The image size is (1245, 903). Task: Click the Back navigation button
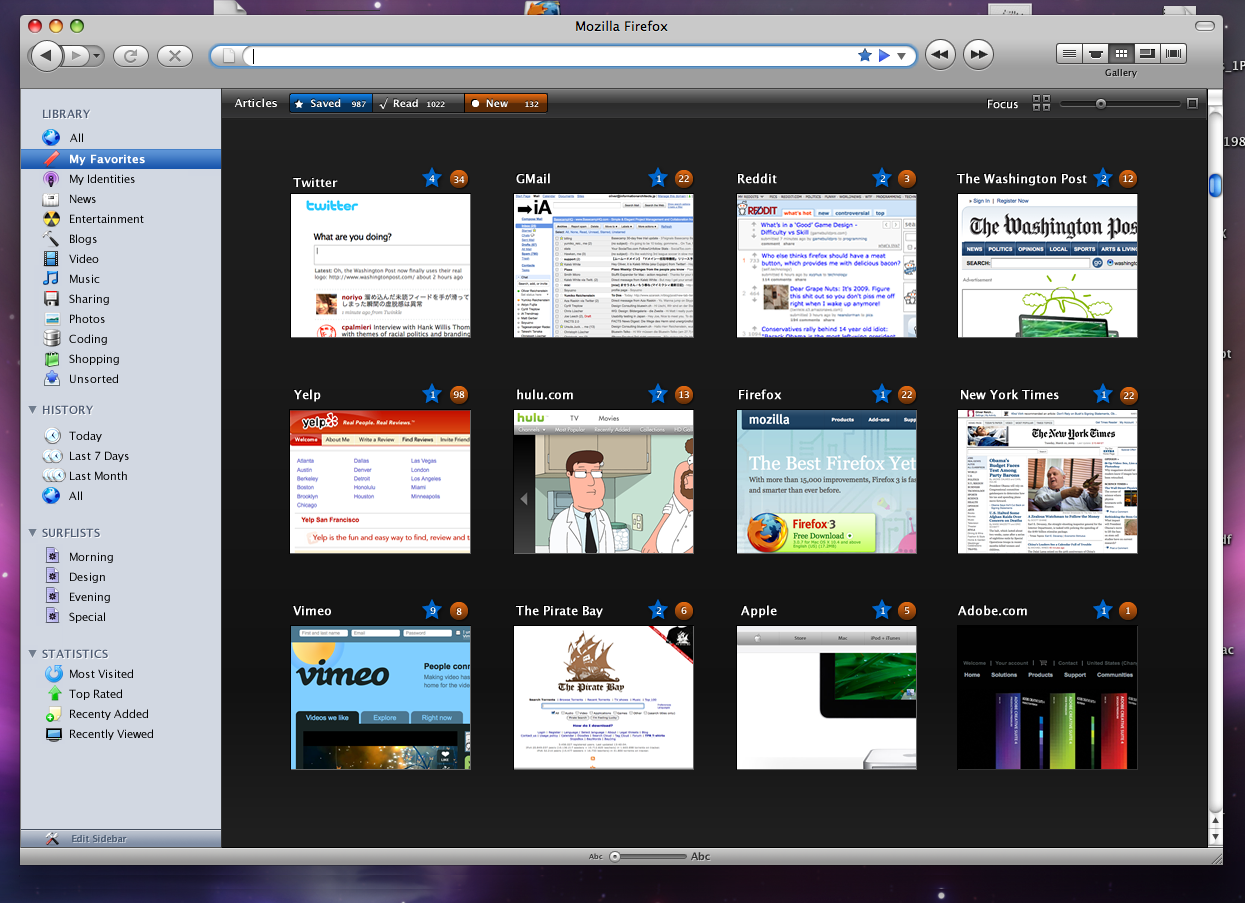click(45, 56)
